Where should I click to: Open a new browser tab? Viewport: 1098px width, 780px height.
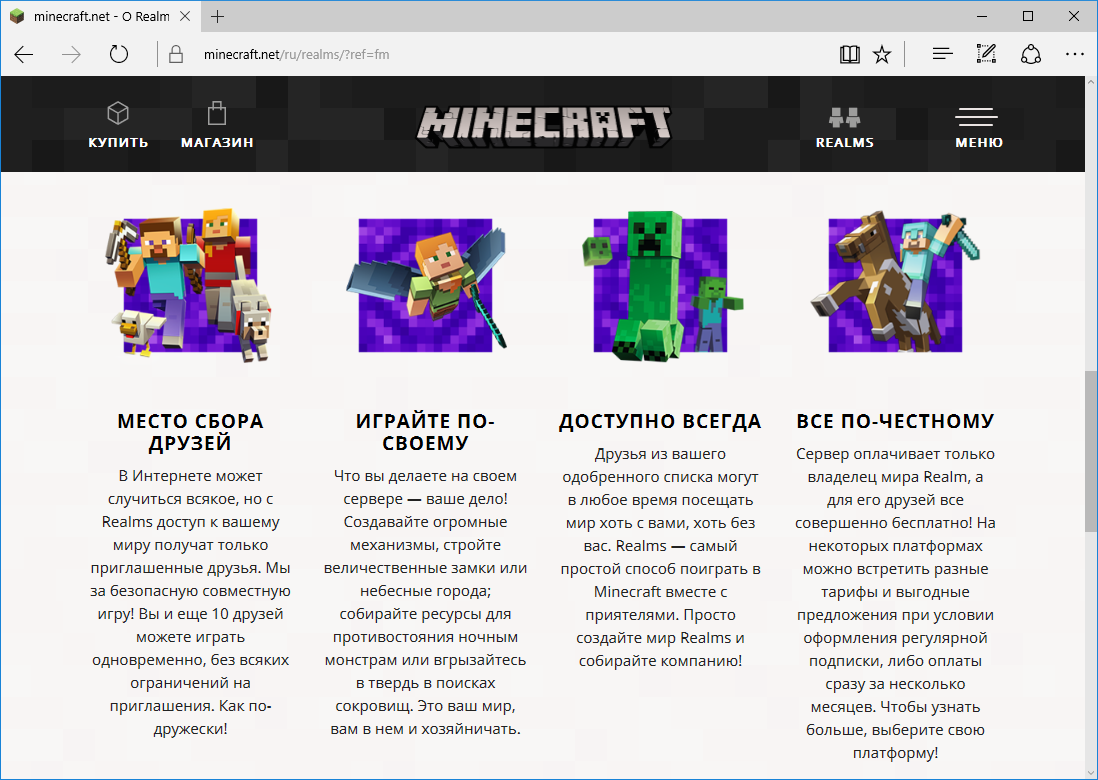(218, 16)
